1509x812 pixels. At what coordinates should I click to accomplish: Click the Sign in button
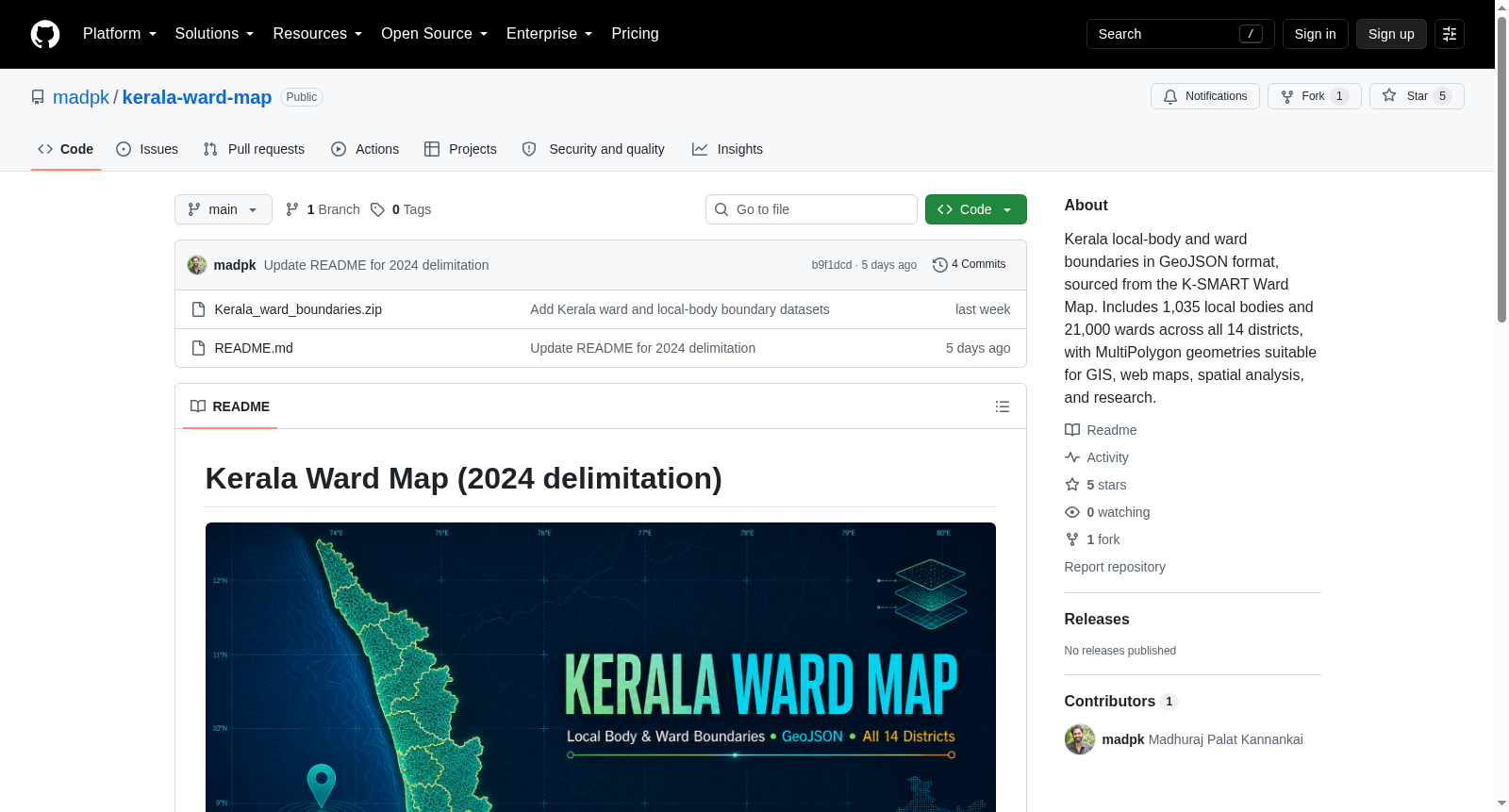[1315, 34]
